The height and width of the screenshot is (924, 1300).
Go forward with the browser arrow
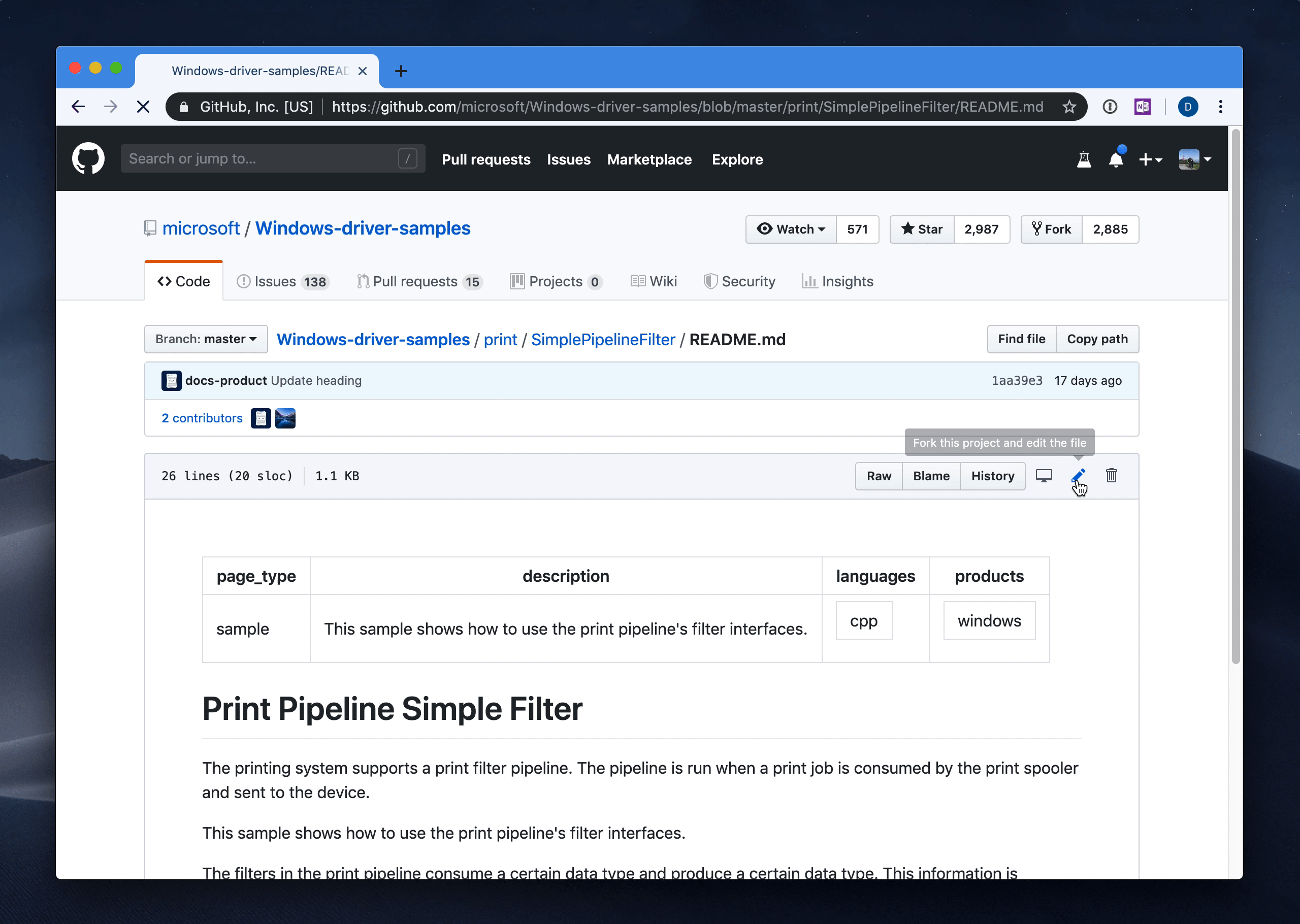pos(111,107)
